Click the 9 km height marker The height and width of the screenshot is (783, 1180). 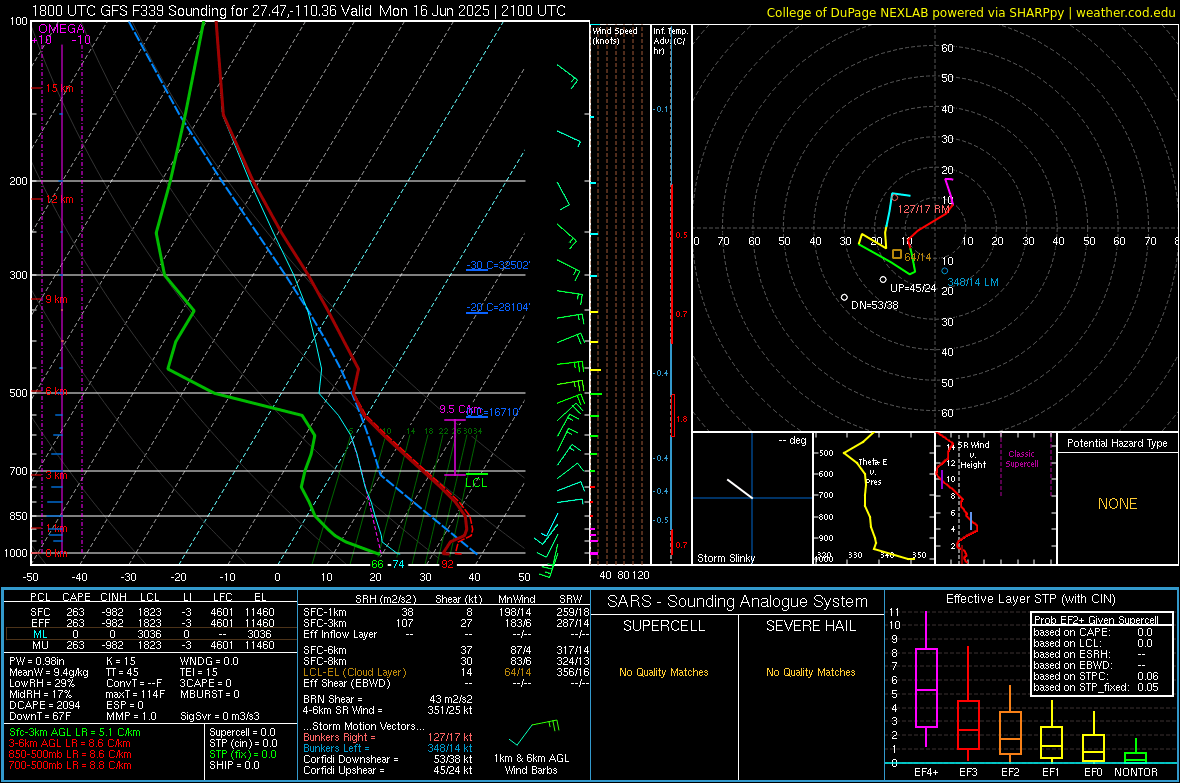click(56, 299)
